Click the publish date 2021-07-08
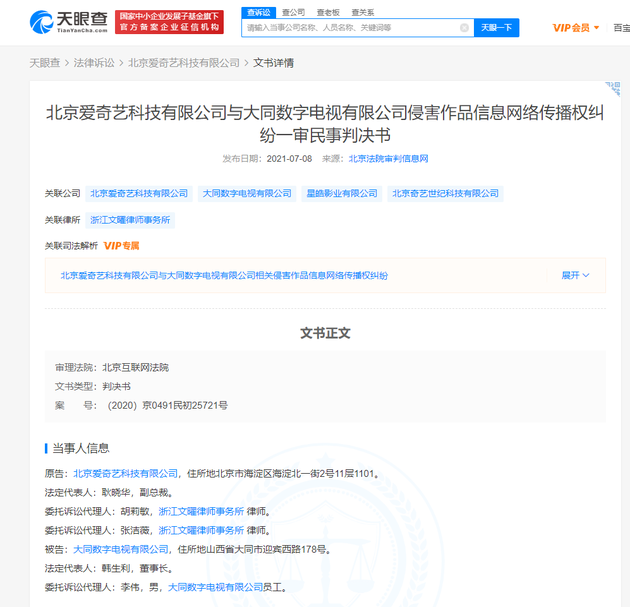This screenshot has width=630, height=607. click(289, 159)
